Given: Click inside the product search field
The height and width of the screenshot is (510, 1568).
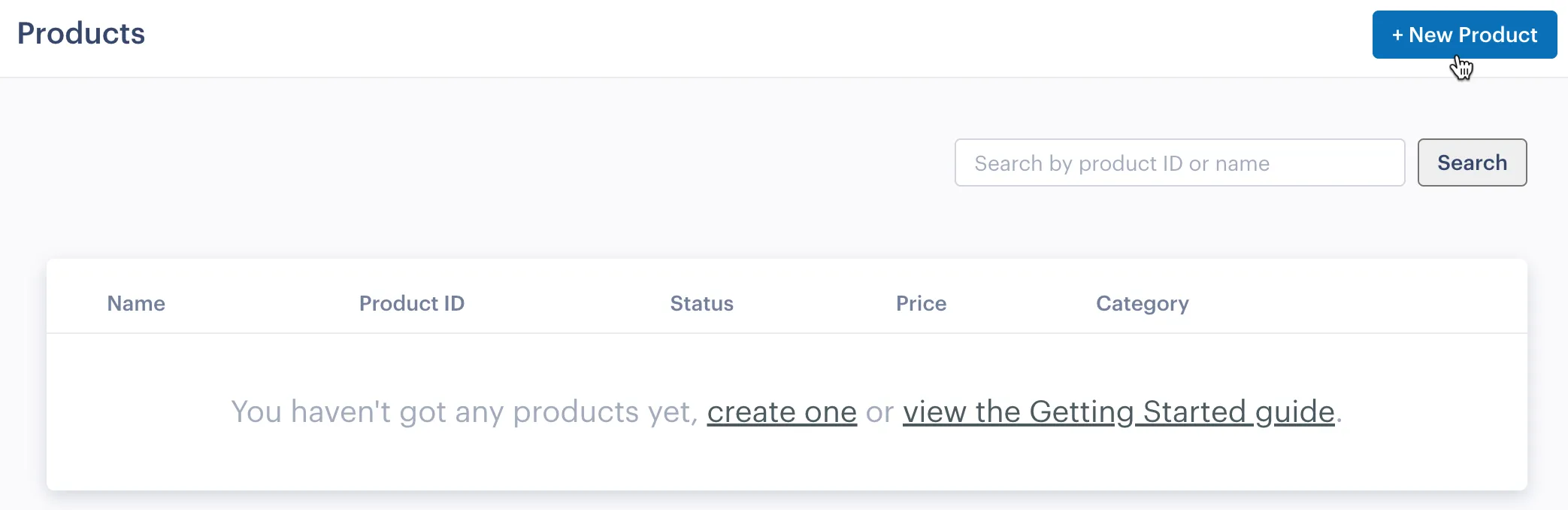Looking at the screenshot, I should (1180, 162).
